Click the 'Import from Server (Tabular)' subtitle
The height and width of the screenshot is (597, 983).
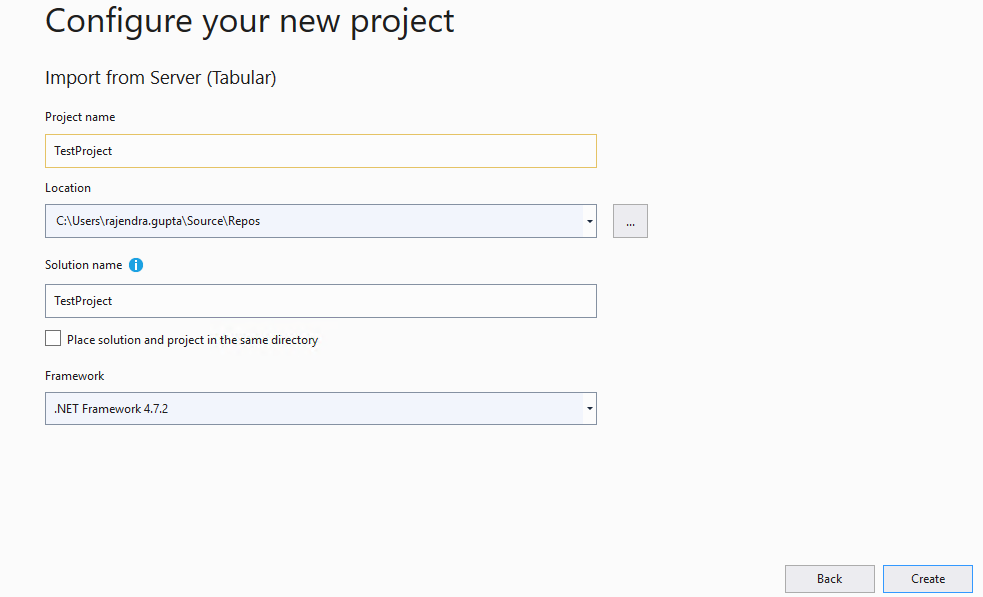(161, 78)
